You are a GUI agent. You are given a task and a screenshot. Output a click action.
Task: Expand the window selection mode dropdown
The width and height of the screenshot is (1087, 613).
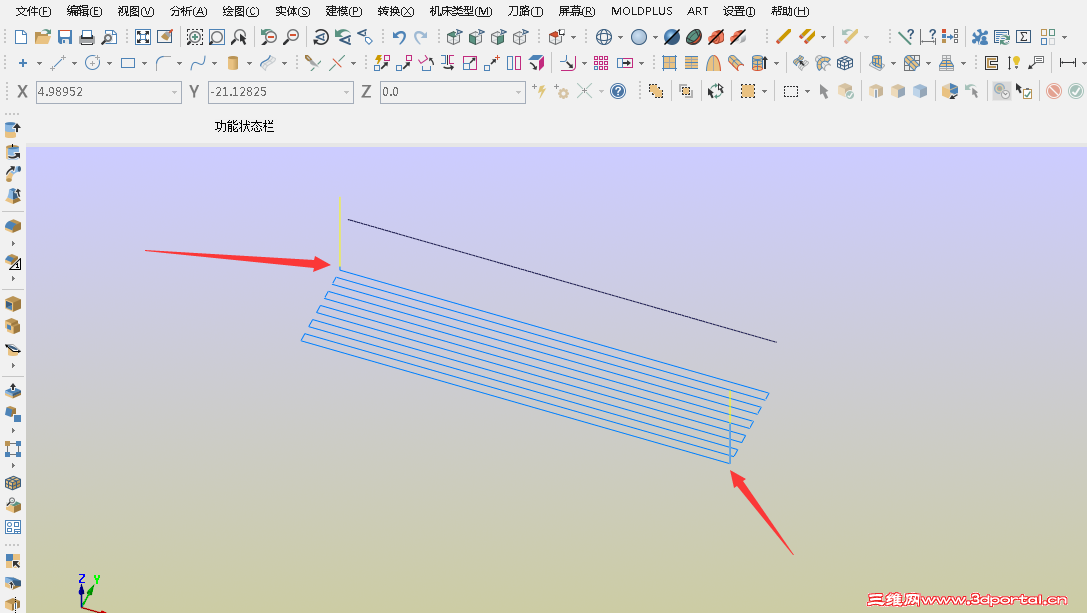tap(808, 91)
